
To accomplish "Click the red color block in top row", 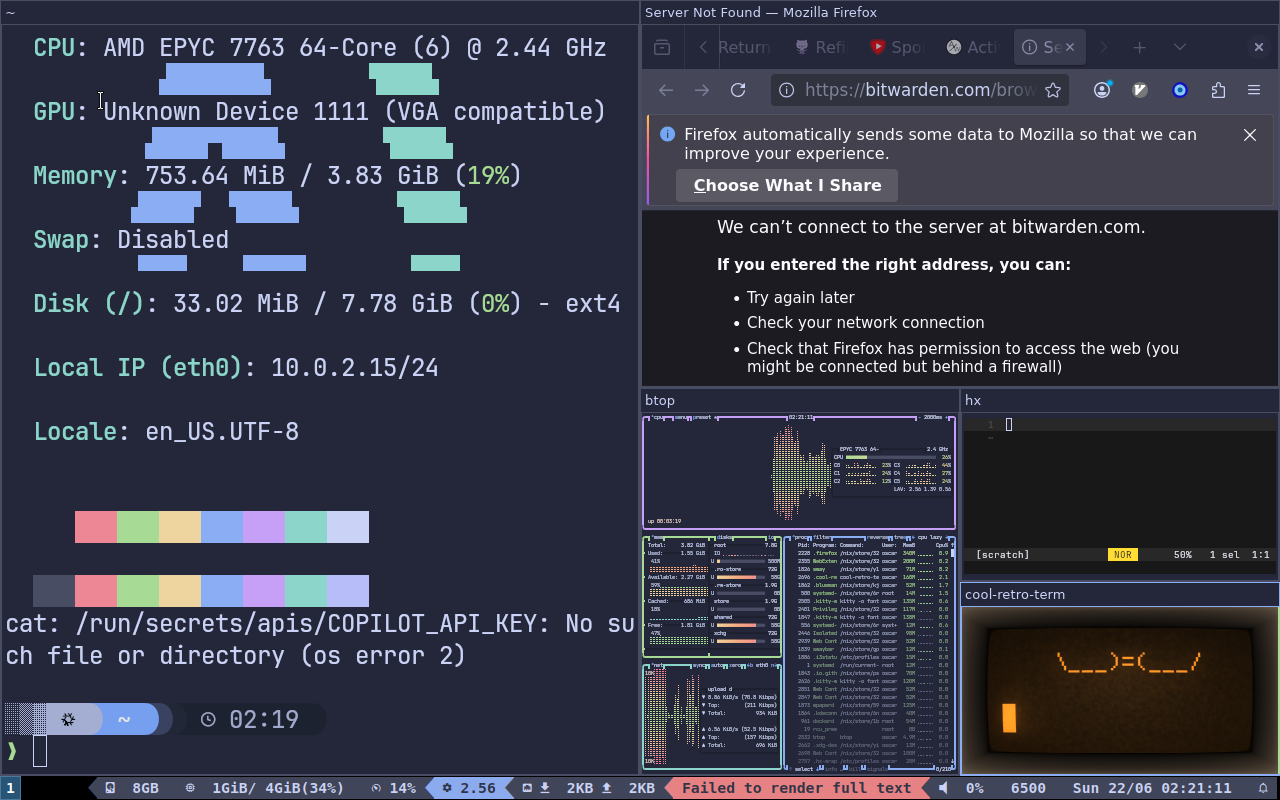I will pyautogui.click(x=96, y=527).
